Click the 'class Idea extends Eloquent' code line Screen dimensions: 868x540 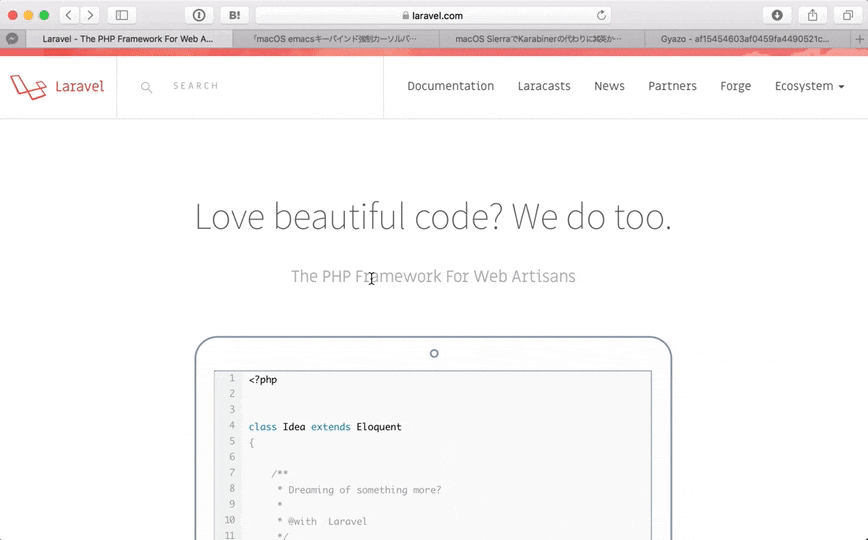pyautogui.click(x=325, y=426)
